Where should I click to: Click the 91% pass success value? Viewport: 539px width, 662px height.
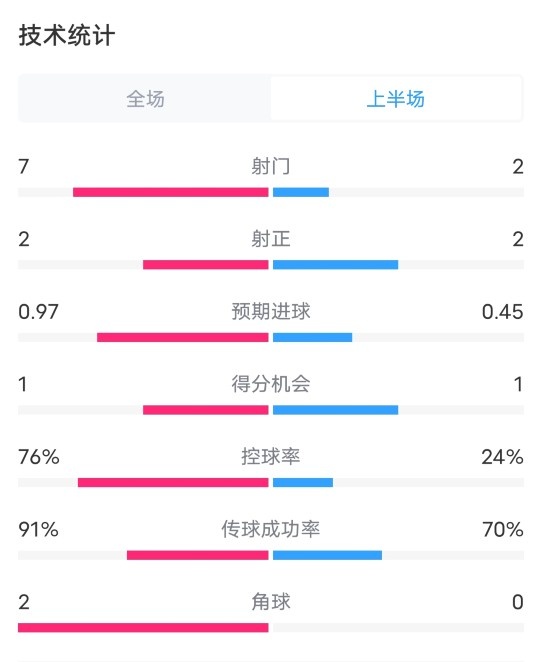point(38,529)
